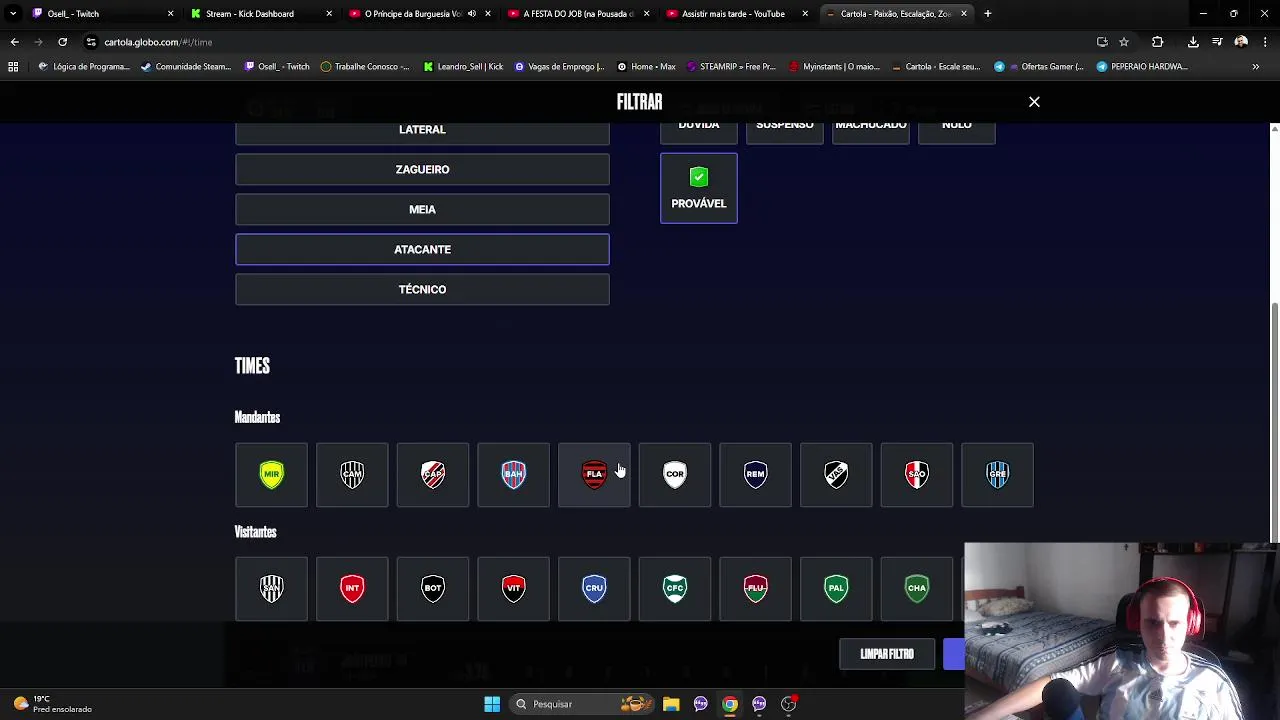
Task: Switch to Assistir mais tarde YouTube tab
Action: [x=737, y=14]
